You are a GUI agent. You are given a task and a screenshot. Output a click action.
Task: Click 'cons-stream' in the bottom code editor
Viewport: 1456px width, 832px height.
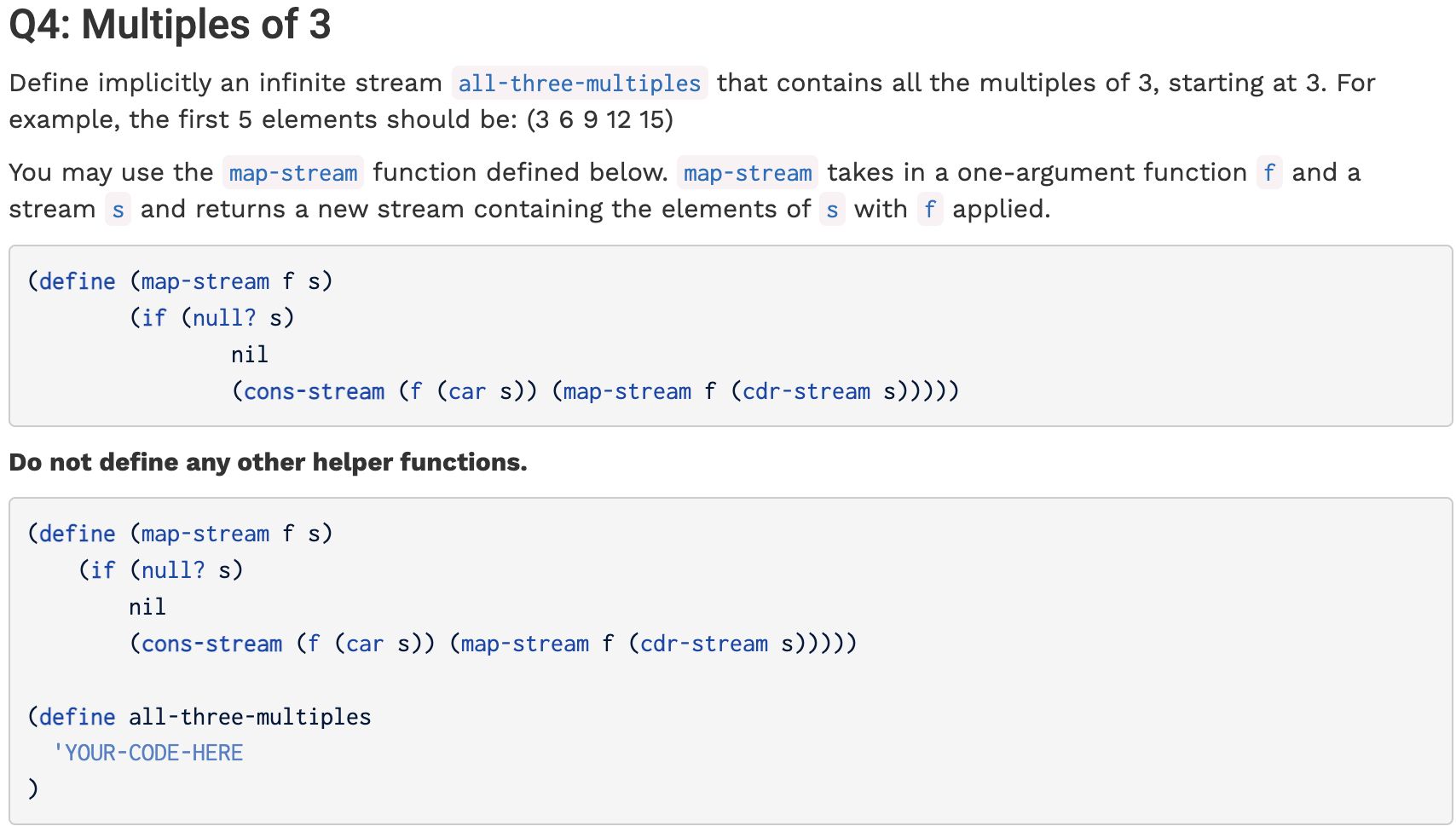(x=211, y=644)
